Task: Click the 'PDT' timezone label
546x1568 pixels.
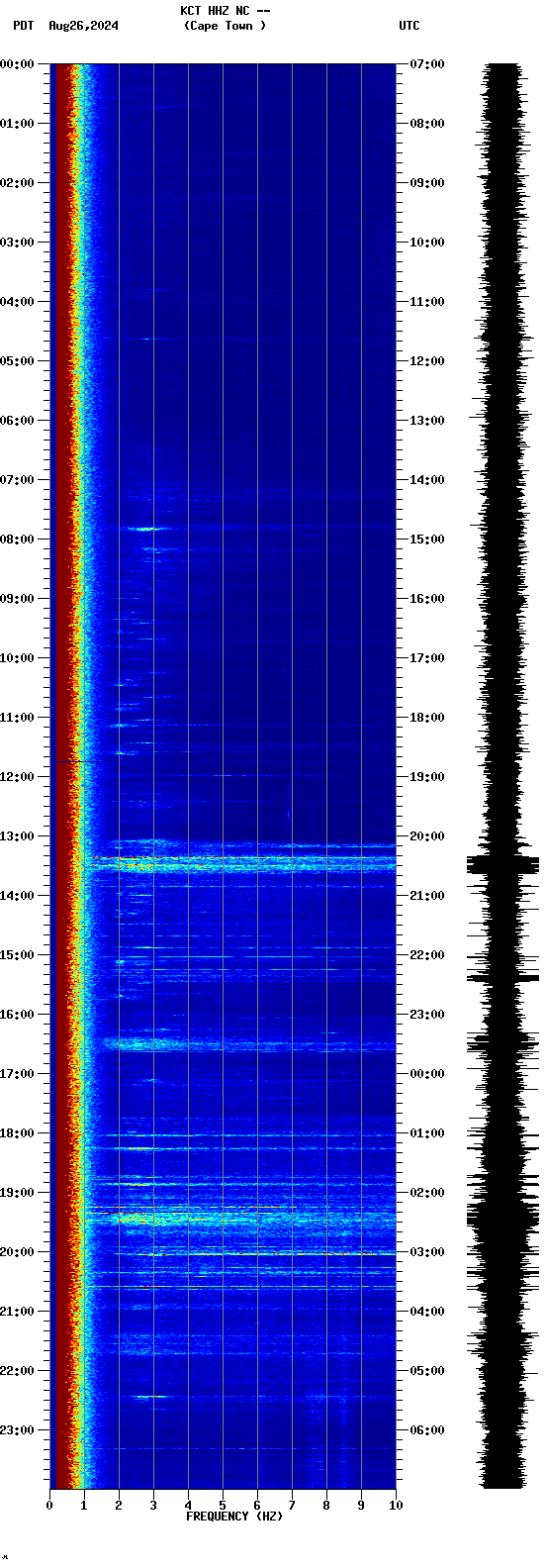Action: pyautogui.click(x=23, y=26)
